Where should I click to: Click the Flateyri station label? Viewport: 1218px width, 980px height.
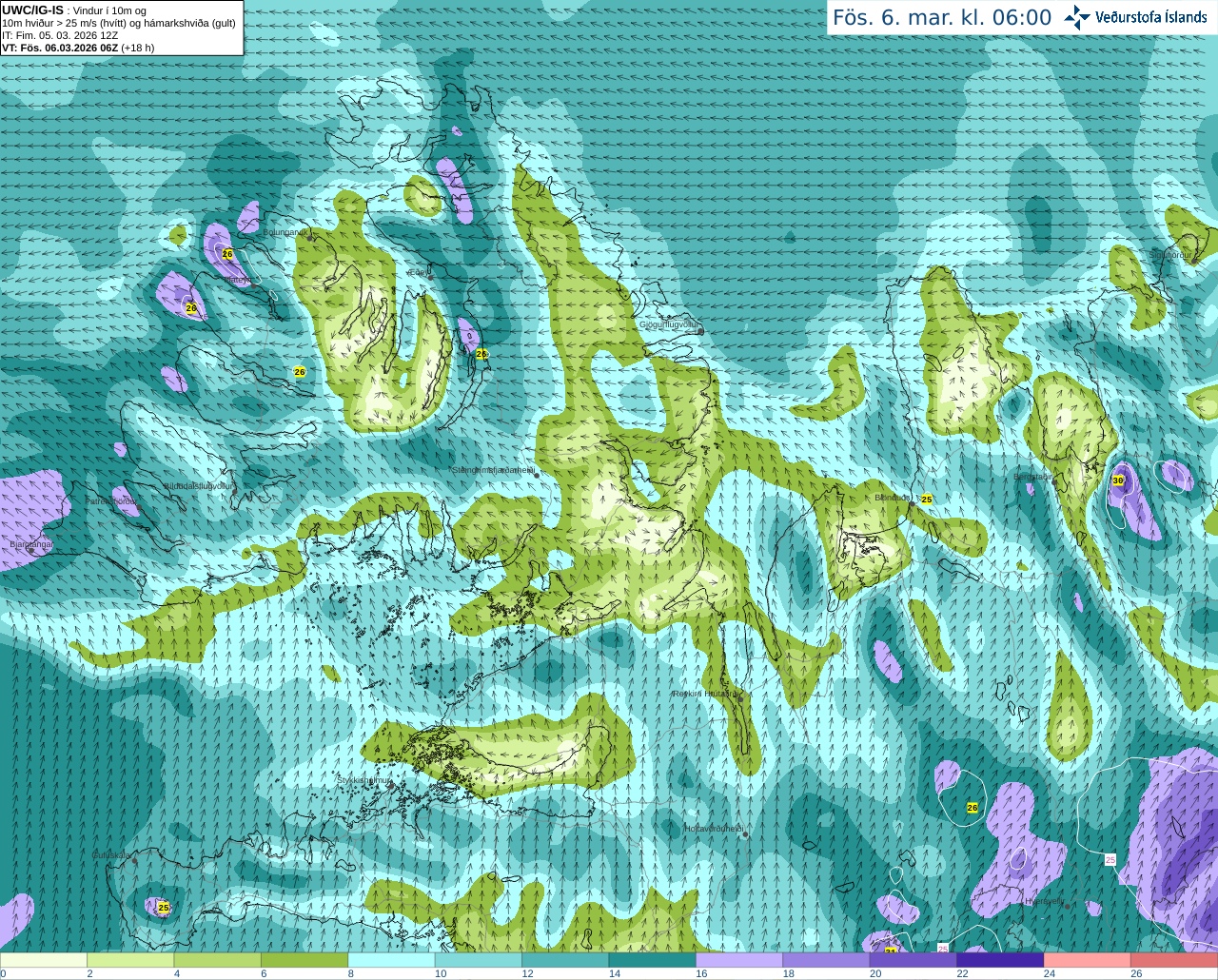pos(238,280)
